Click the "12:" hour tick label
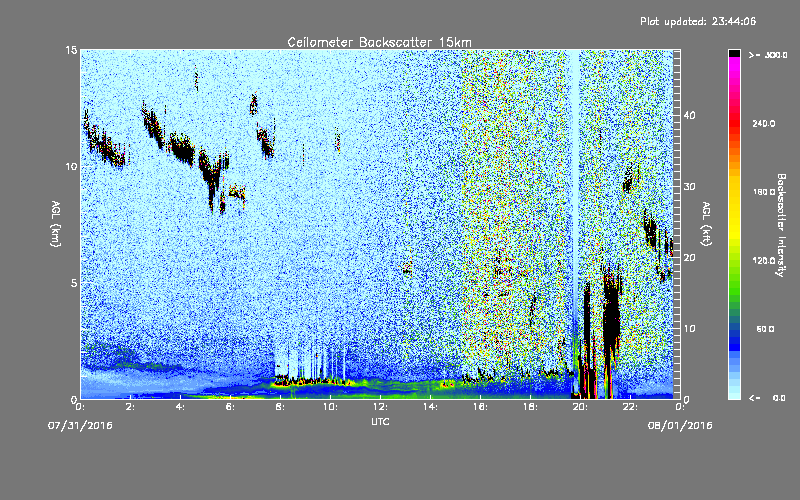Image resolution: width=800 pixels, height=500 pixels. click(x=381, y=407)
